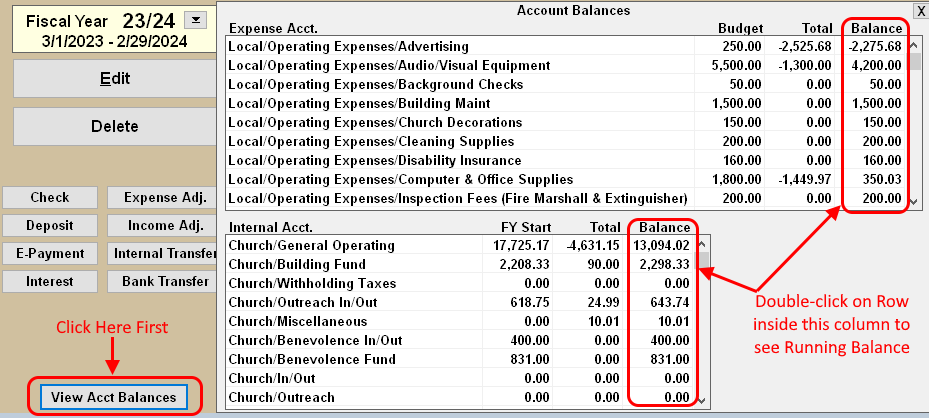The image size is (929, 418).
Task: Click the Check transaction button
Action: point(50,198)
